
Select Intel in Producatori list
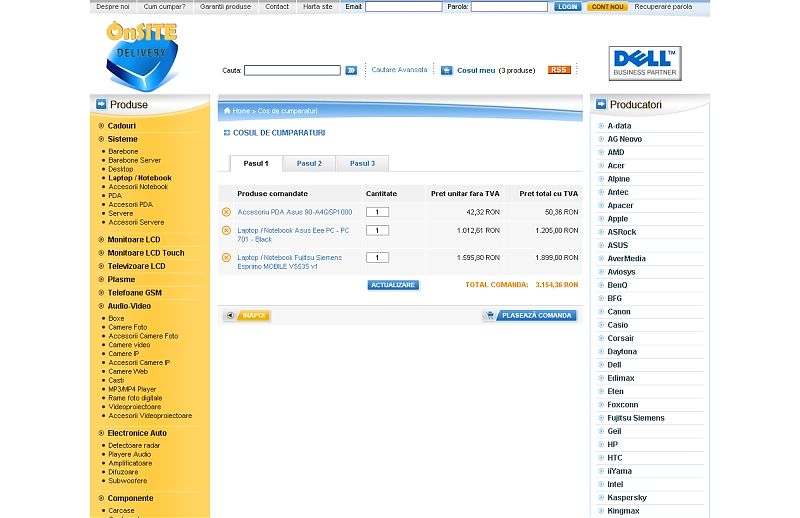tap(615, 484)
